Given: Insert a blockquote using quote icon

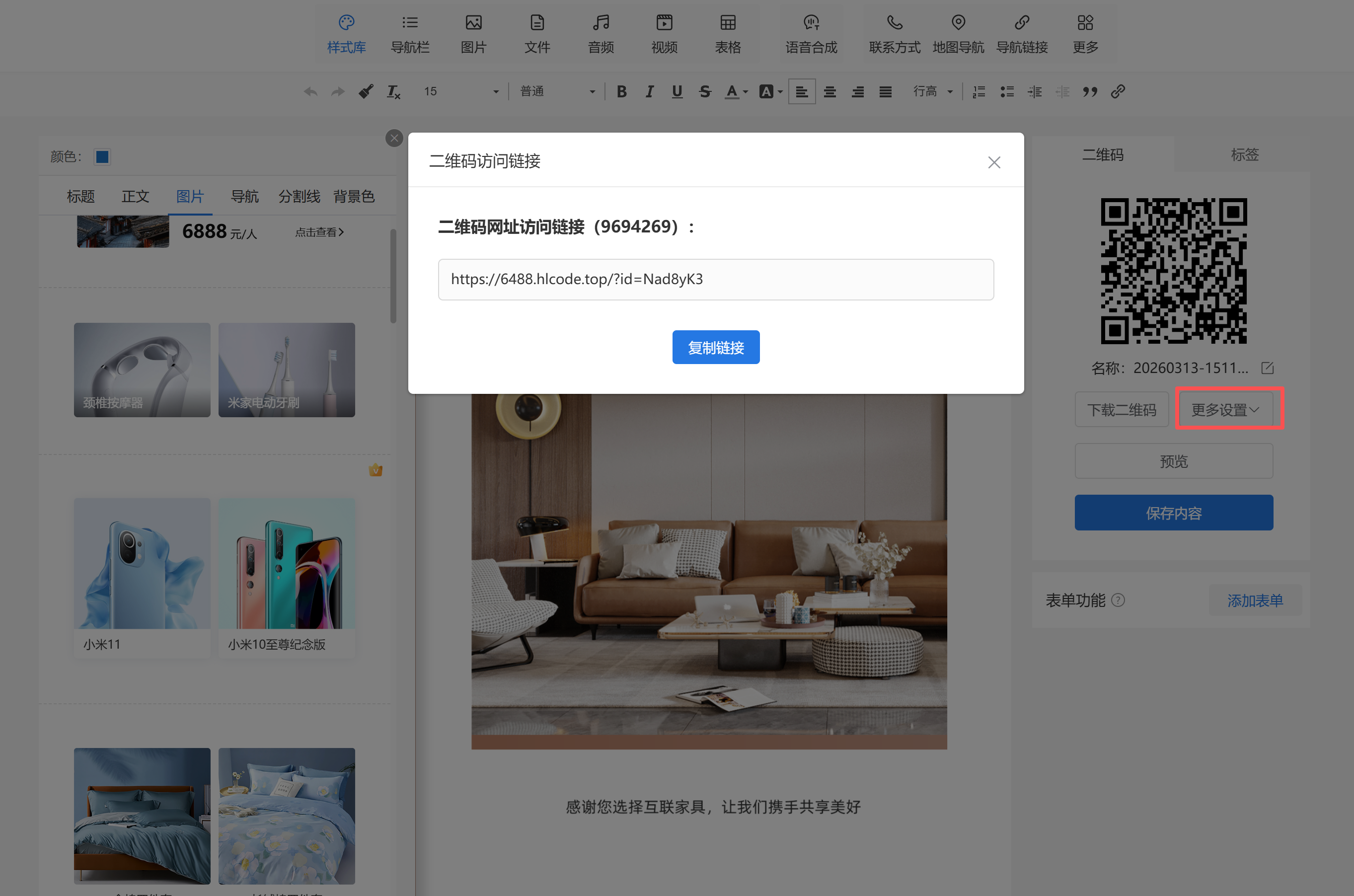Looking at the screenshot, I should pyautogui.click(x=1089, y=91).
